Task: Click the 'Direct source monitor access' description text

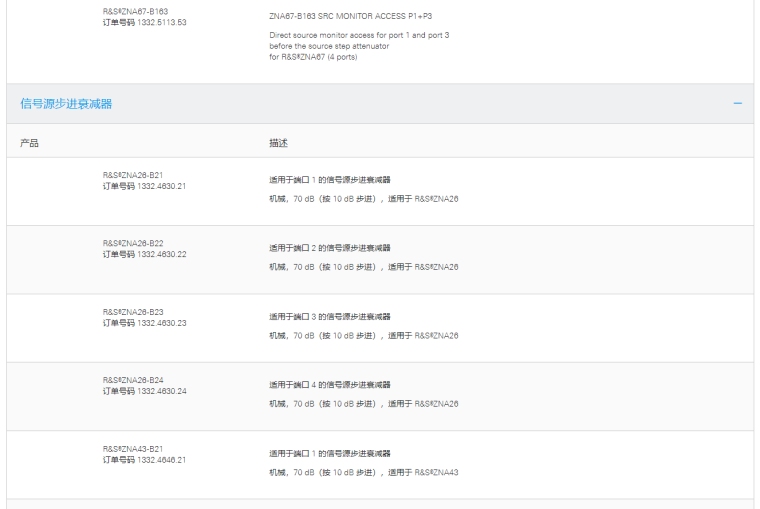Action: (x=359, y=35)
